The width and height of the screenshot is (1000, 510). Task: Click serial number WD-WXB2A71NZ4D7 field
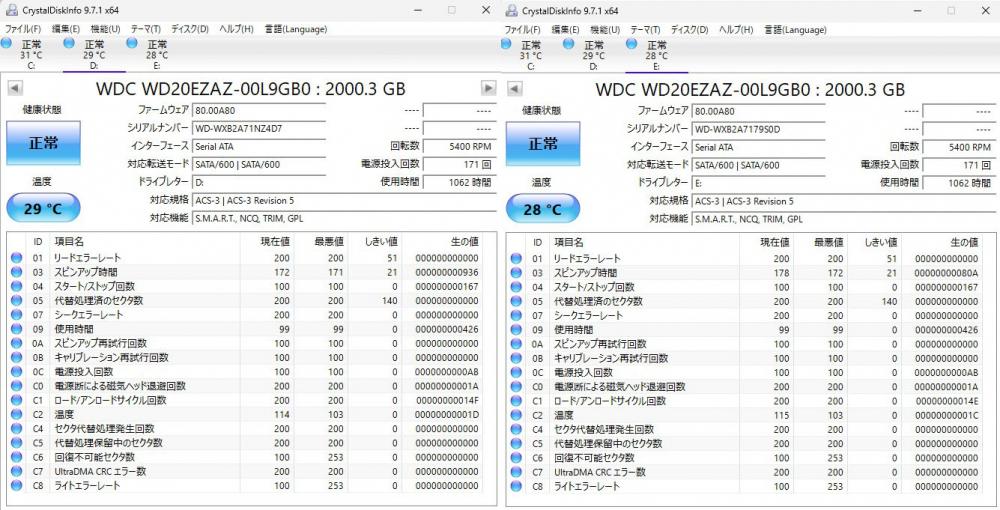(260, 128)
